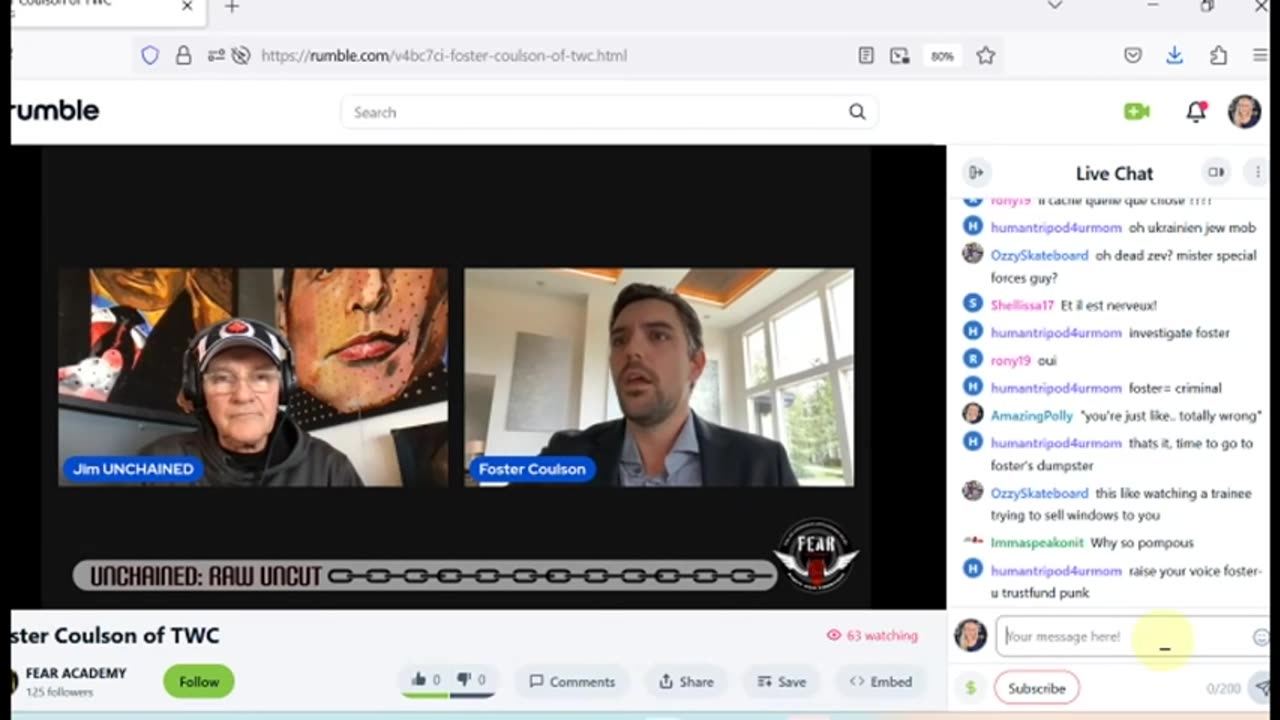This screenshot has height=720, width=1280.
Task: Click the blocked autoplay icon in address bar
Action: (x=240, y=55)
